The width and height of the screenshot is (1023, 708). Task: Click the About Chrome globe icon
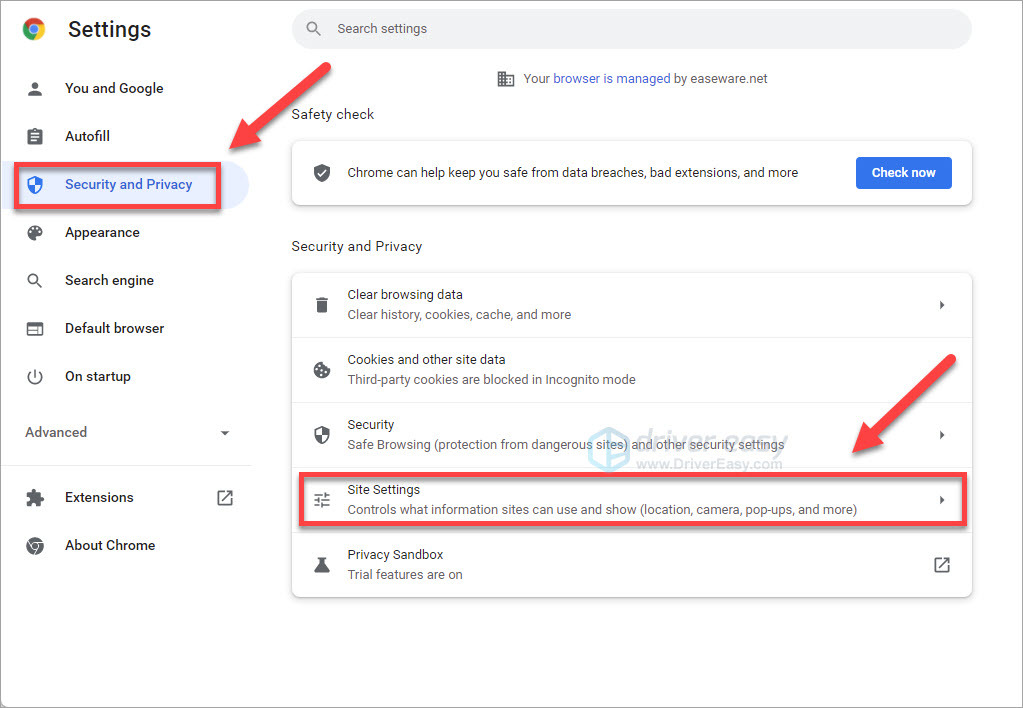[x=35, y=545]
